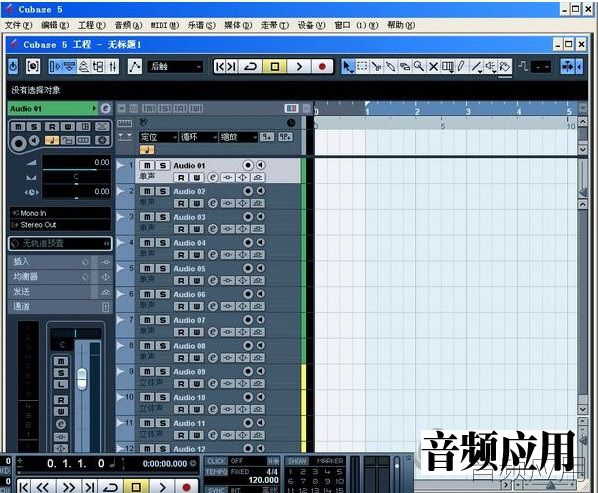Open the 定位 dropdown in track list
The image size is (598, 493).
[158, 137]
